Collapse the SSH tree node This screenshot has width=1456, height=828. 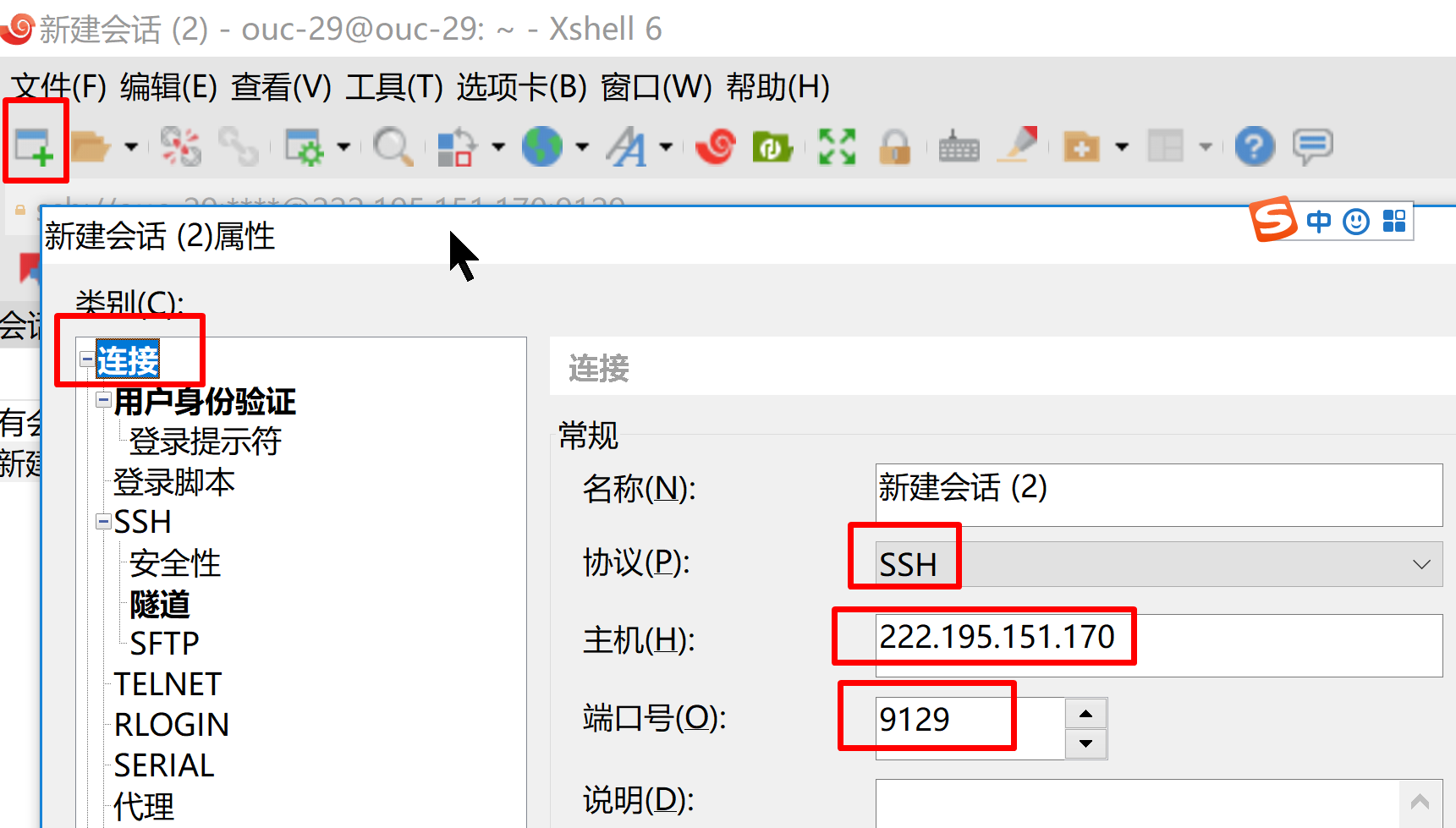coord(103,522)
